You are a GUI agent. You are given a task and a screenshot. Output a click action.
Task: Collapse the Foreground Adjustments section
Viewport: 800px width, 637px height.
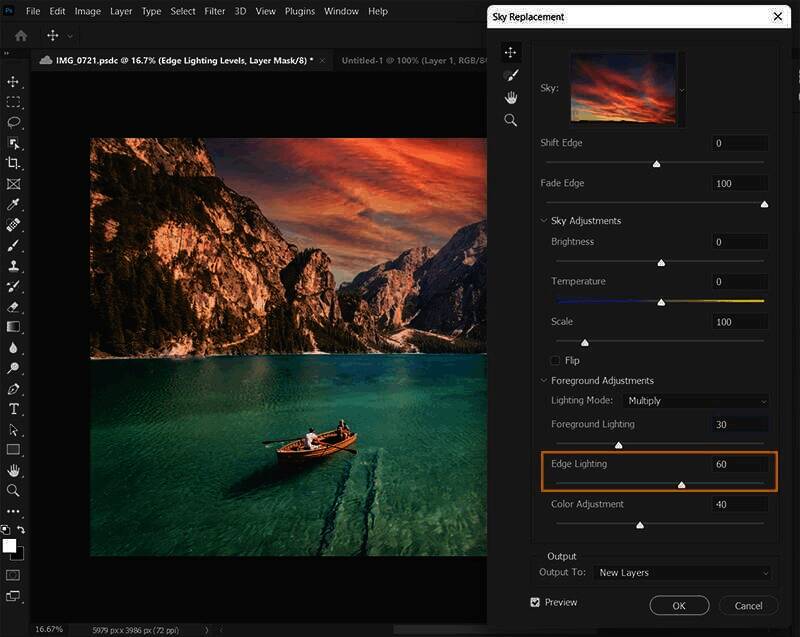544,381
